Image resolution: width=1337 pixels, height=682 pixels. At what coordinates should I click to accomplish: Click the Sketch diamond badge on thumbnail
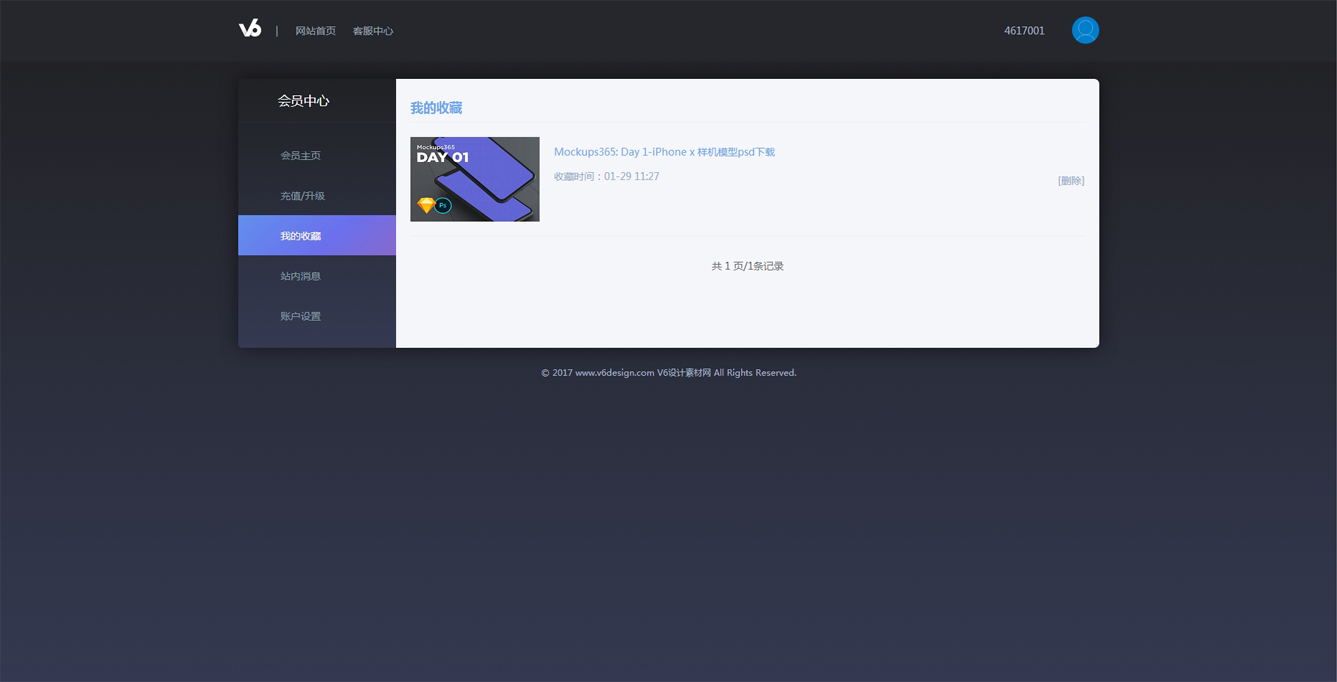point(426,205)
